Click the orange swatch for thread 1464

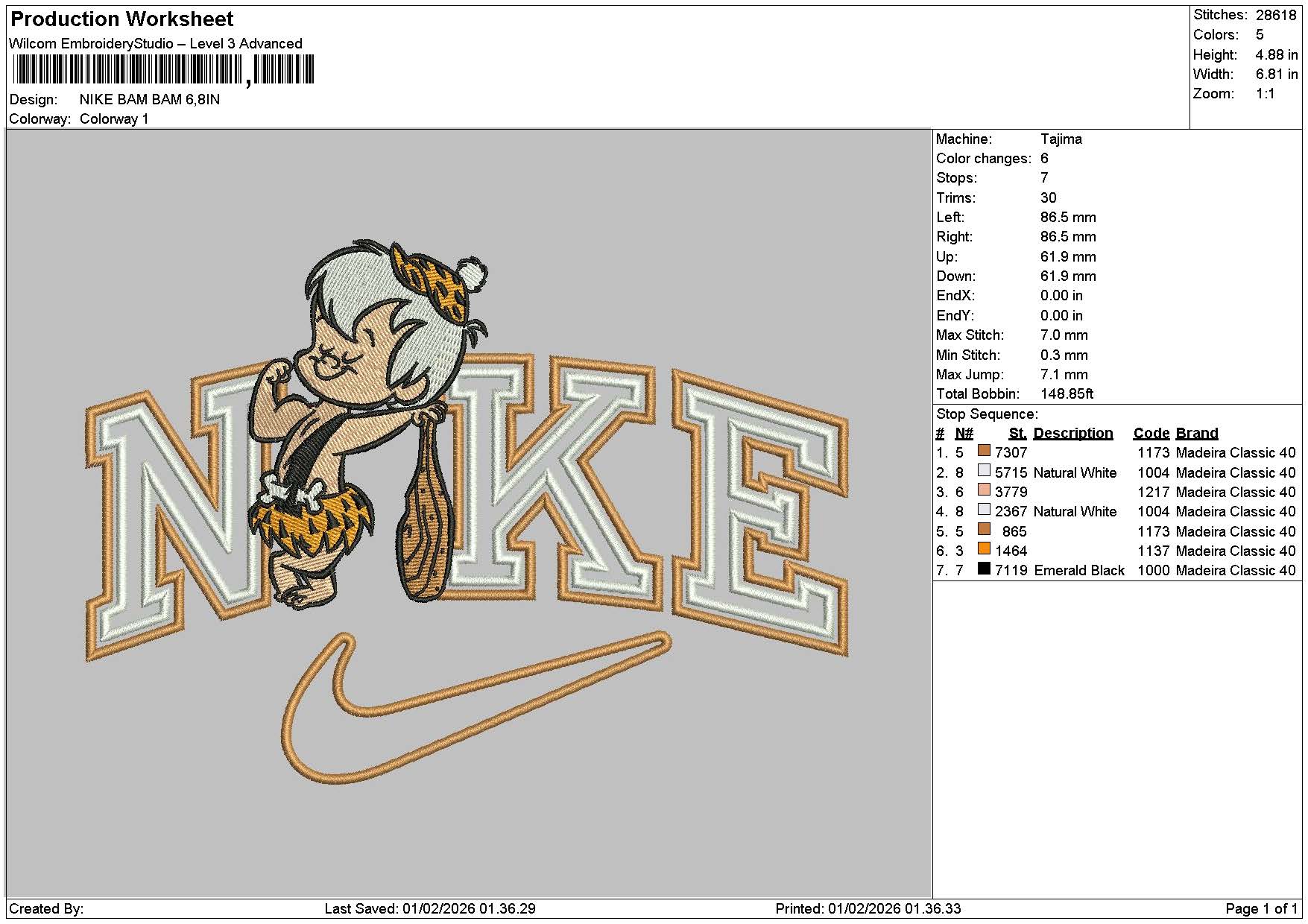pyautogui.click(x=984, y=549)
